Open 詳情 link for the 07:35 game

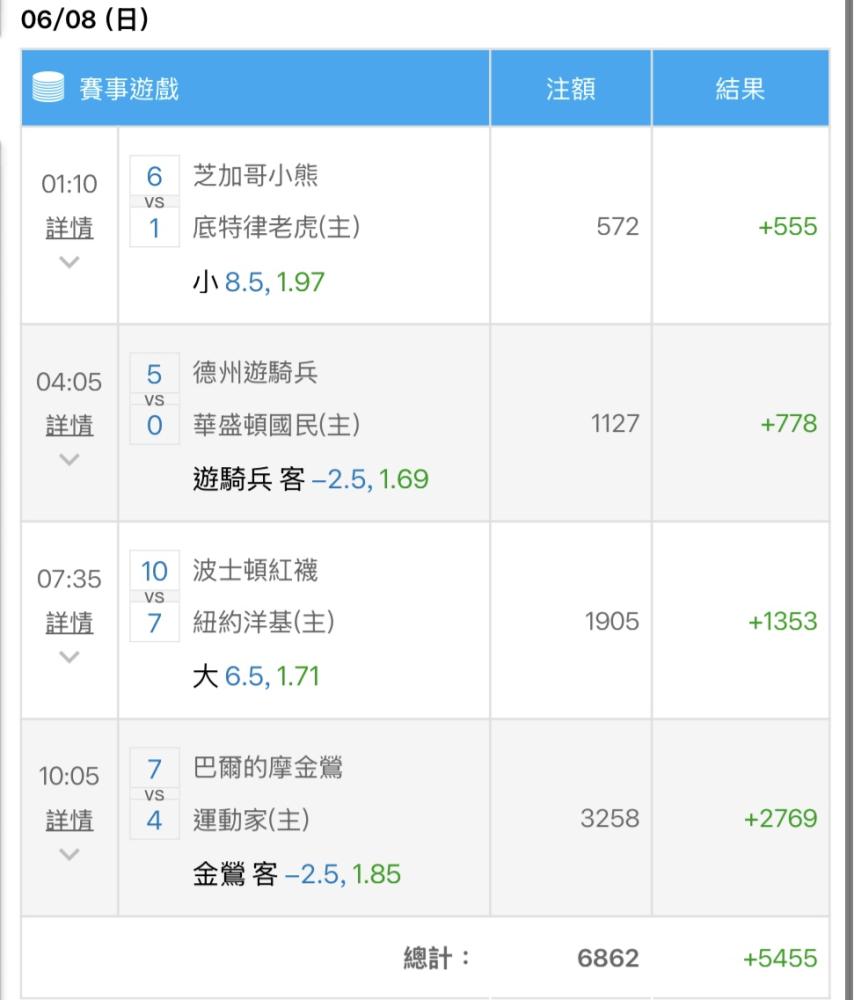coord(69,622)
